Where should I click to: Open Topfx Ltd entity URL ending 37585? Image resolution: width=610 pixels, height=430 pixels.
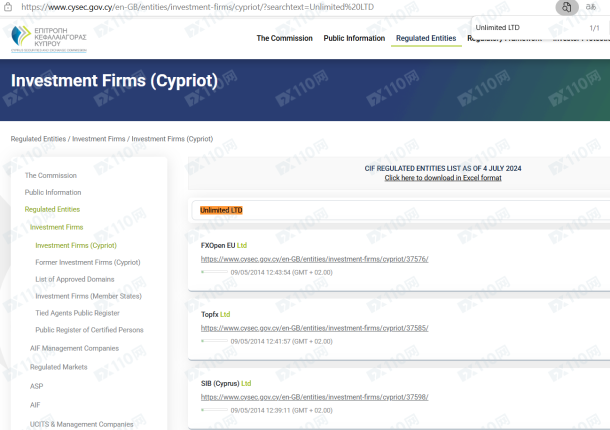tap(314, 328)
